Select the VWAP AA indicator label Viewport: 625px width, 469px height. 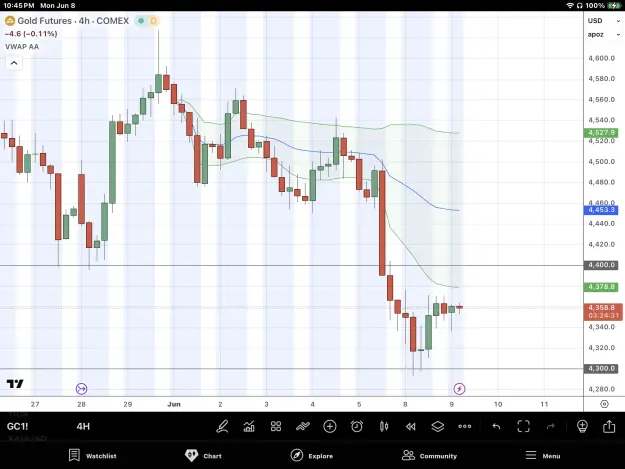click(22, 47)
